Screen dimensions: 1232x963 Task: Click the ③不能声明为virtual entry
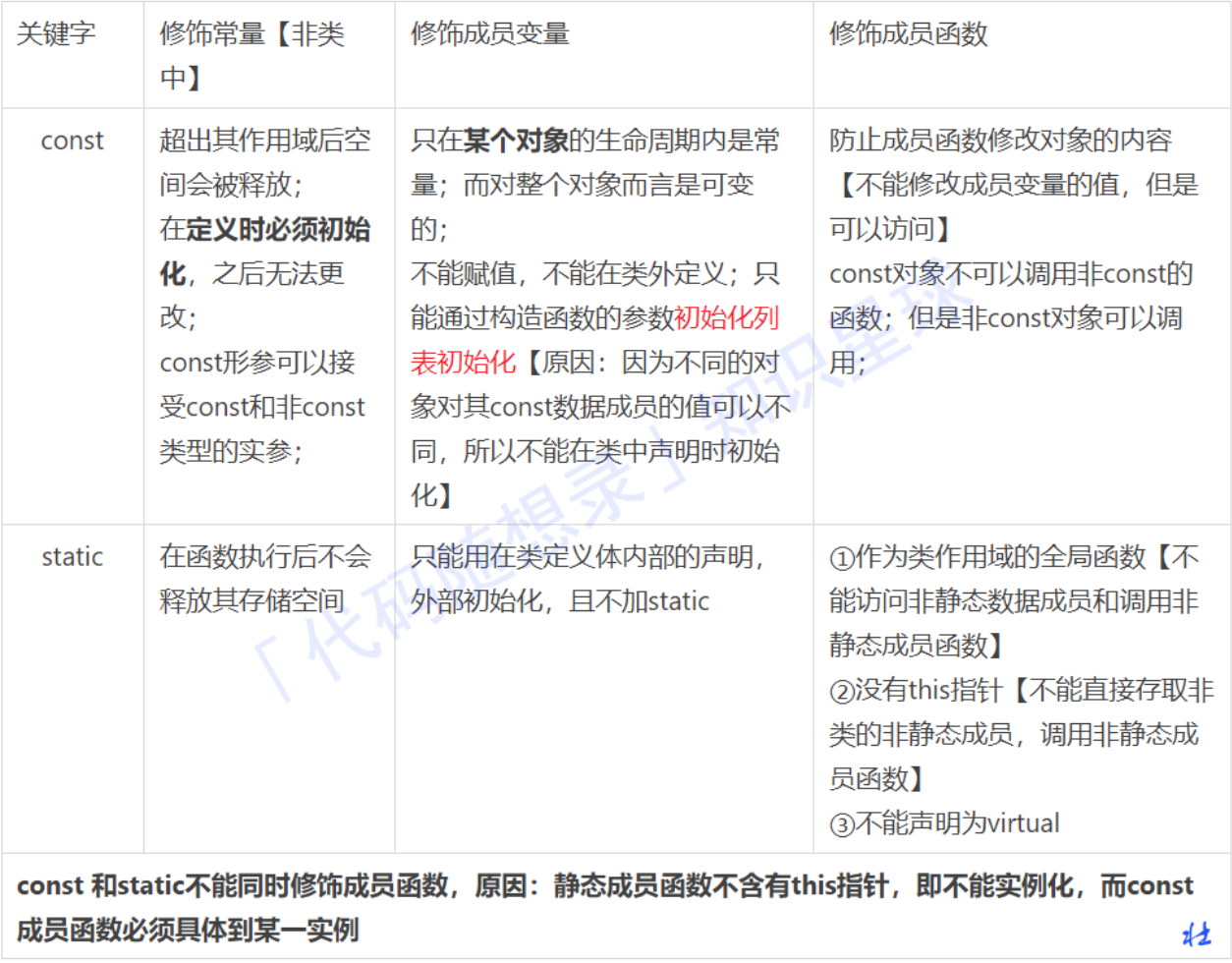click(945, 823)
